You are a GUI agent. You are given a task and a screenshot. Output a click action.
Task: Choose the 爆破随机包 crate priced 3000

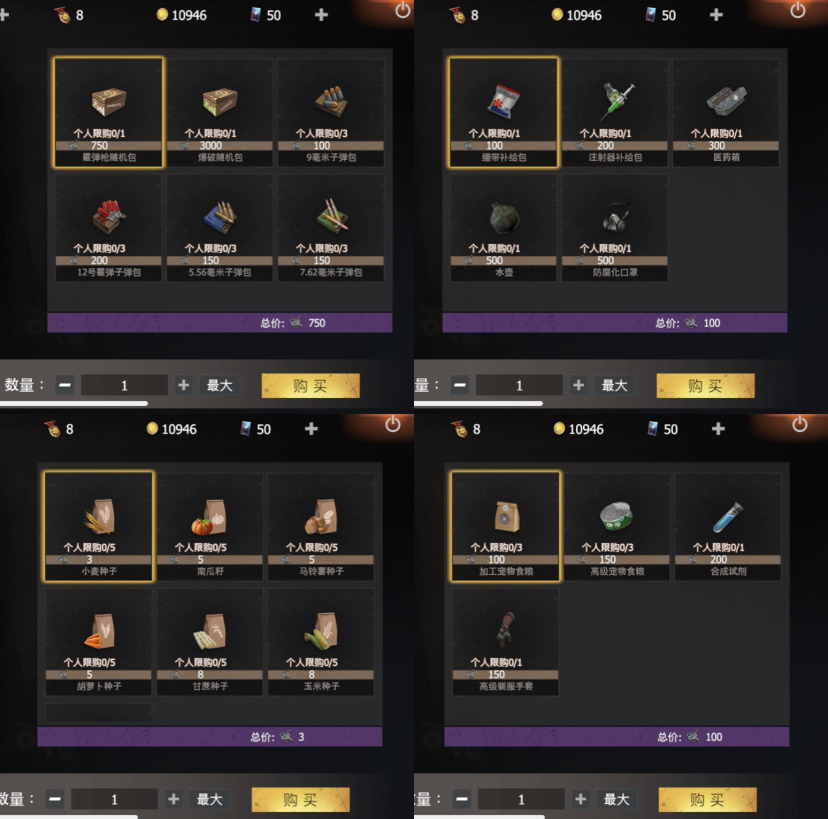point(220,112)
